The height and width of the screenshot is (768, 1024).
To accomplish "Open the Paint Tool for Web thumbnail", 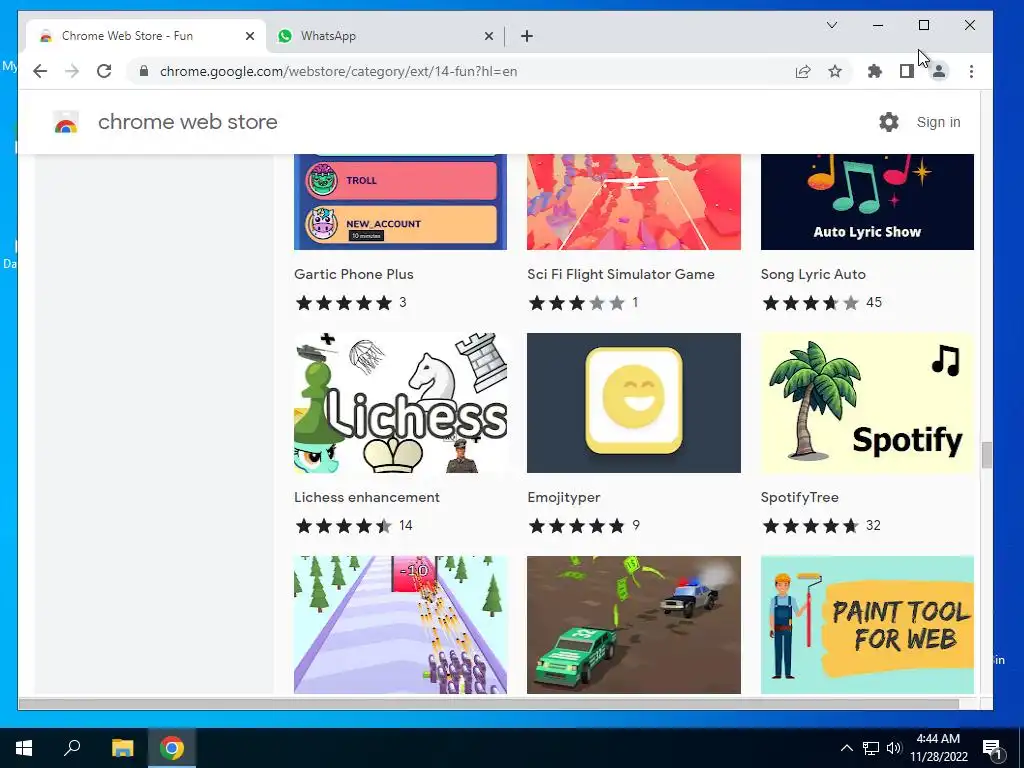I will (867, 625).
